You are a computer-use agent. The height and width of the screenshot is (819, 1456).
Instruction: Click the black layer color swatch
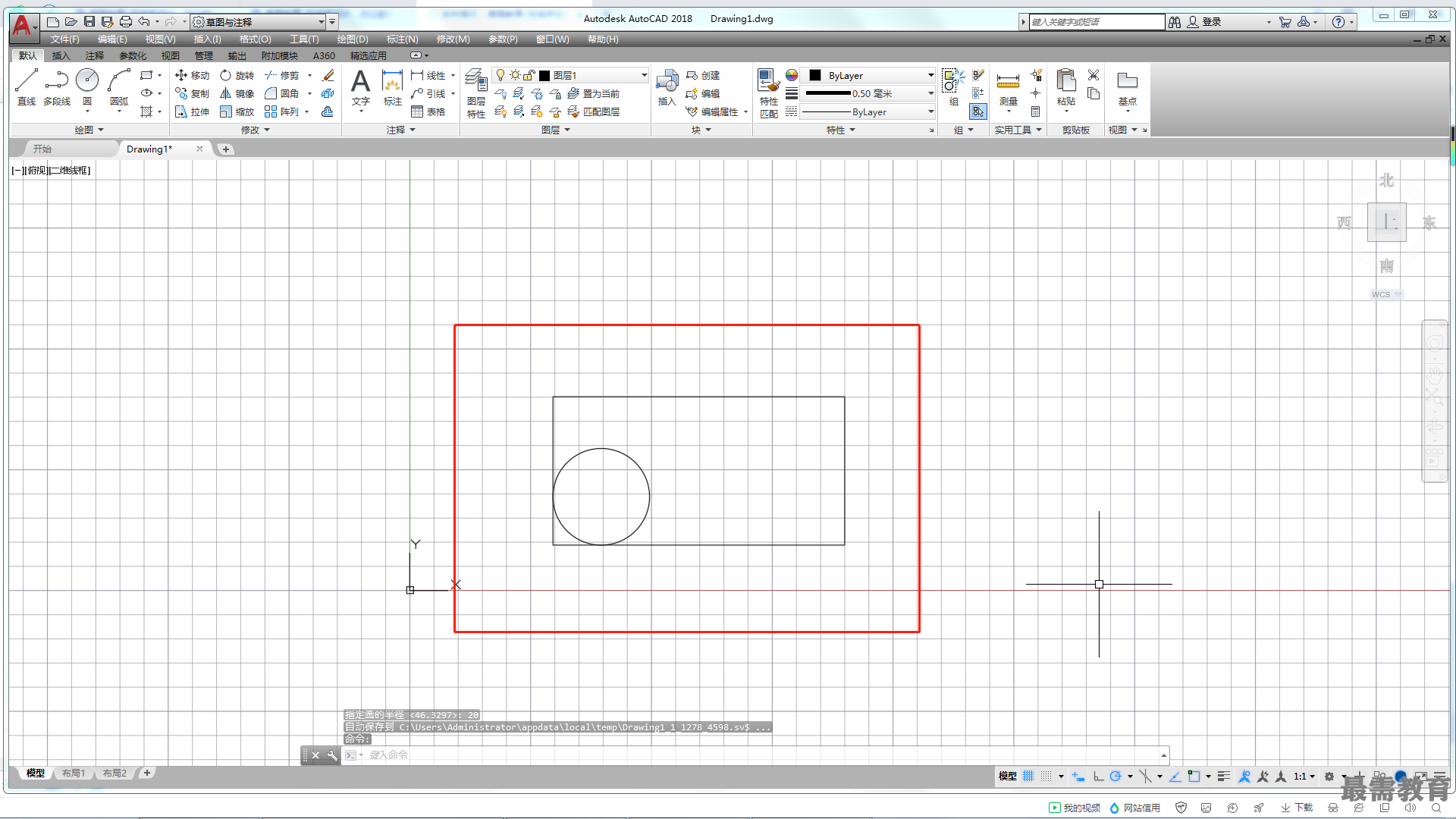544,75
